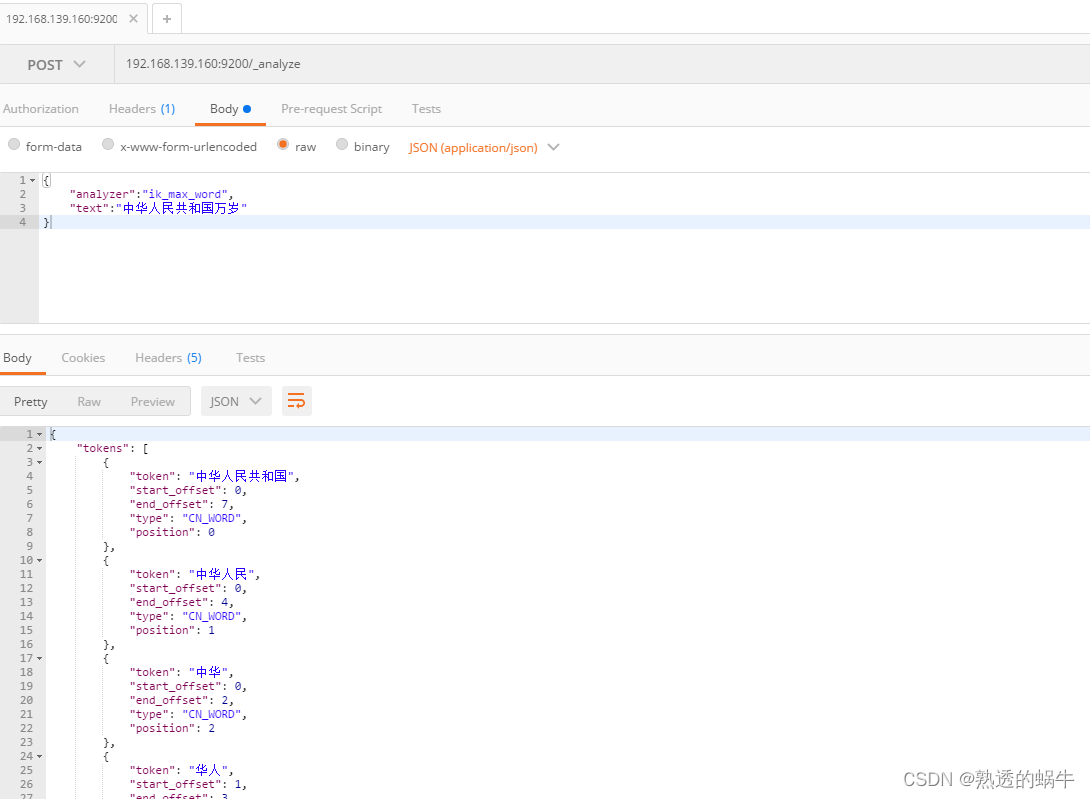
Task: Select the binary radio button
Action: pyautogui.click(x=341, y=144)
